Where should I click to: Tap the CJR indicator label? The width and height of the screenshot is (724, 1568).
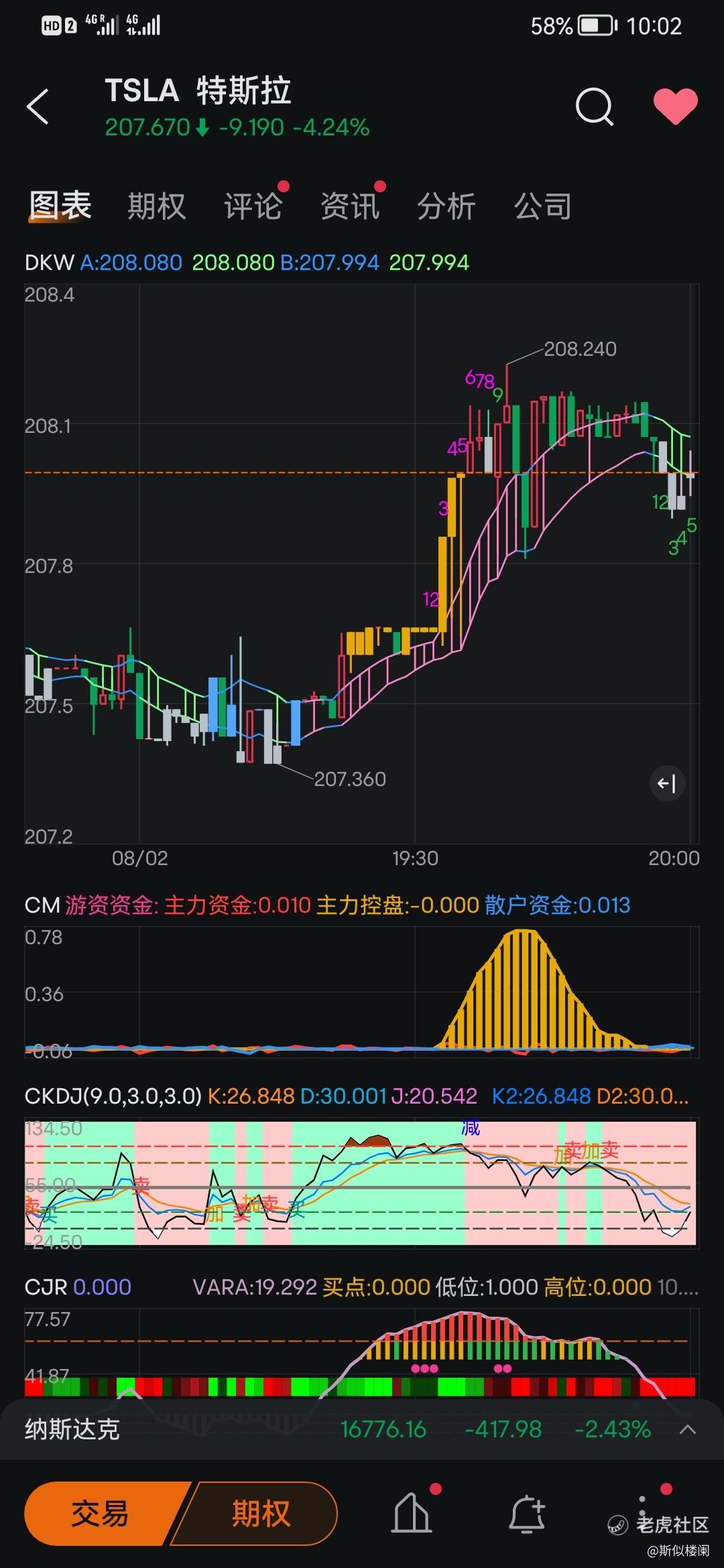click(46, 1287)
